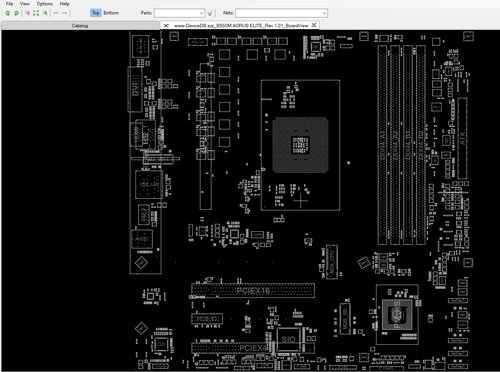Switch to the Bottom side of the board
The width and height of the screenshot is (500, 372).
tap(111, 13)
